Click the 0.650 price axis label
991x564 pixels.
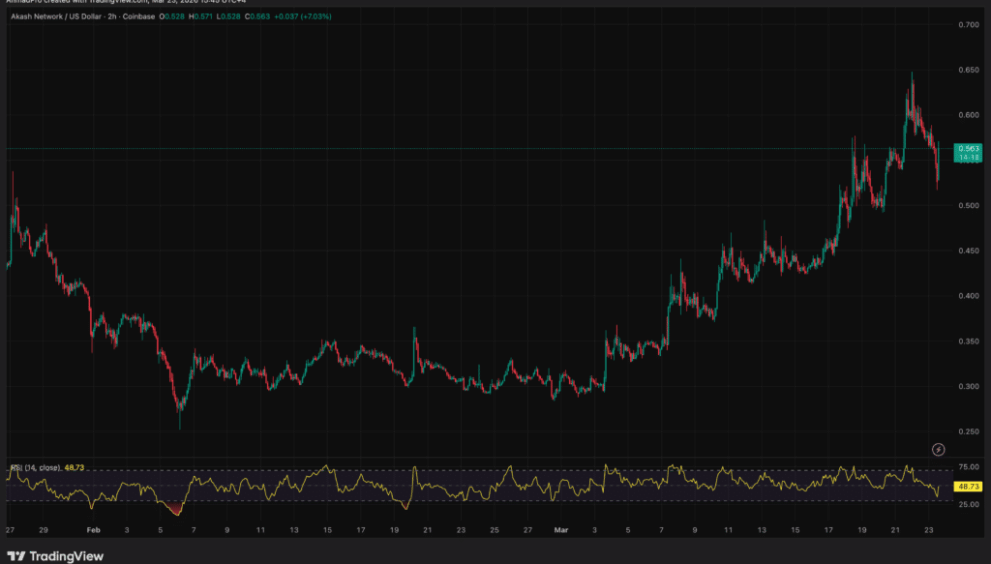967,70
